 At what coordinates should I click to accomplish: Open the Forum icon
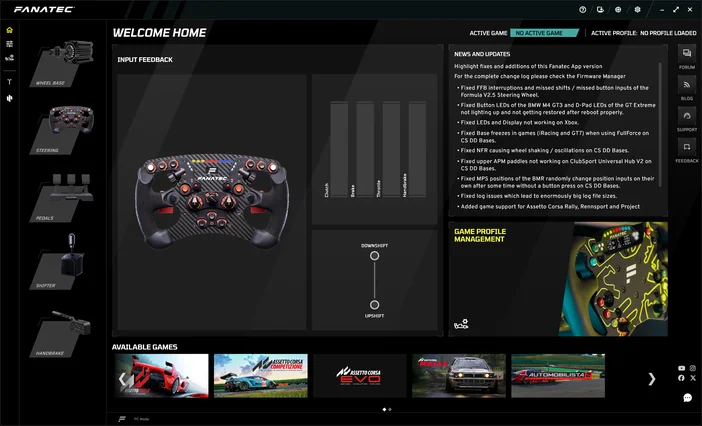[687, 54]
